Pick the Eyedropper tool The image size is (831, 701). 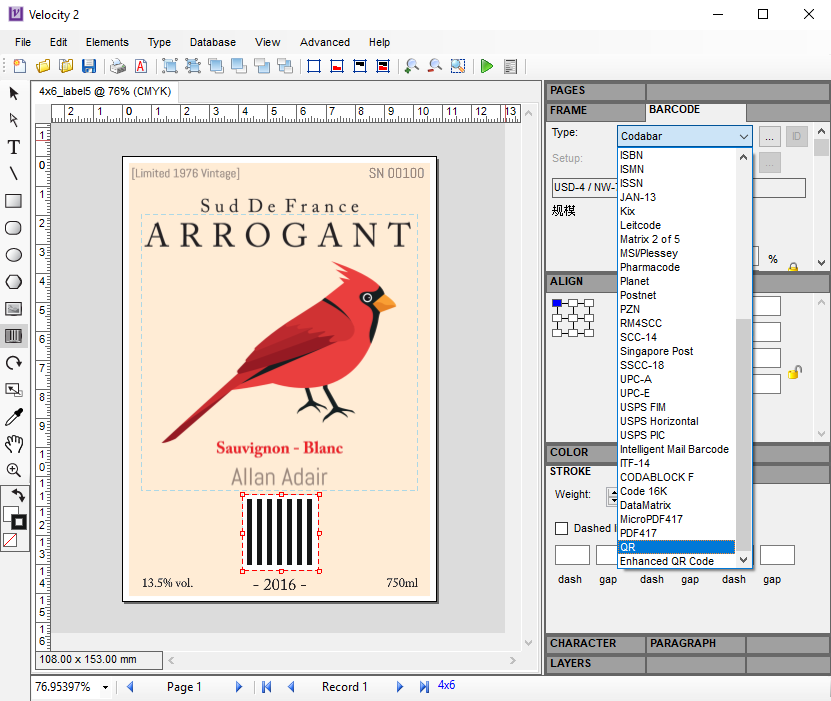[14, 416]
